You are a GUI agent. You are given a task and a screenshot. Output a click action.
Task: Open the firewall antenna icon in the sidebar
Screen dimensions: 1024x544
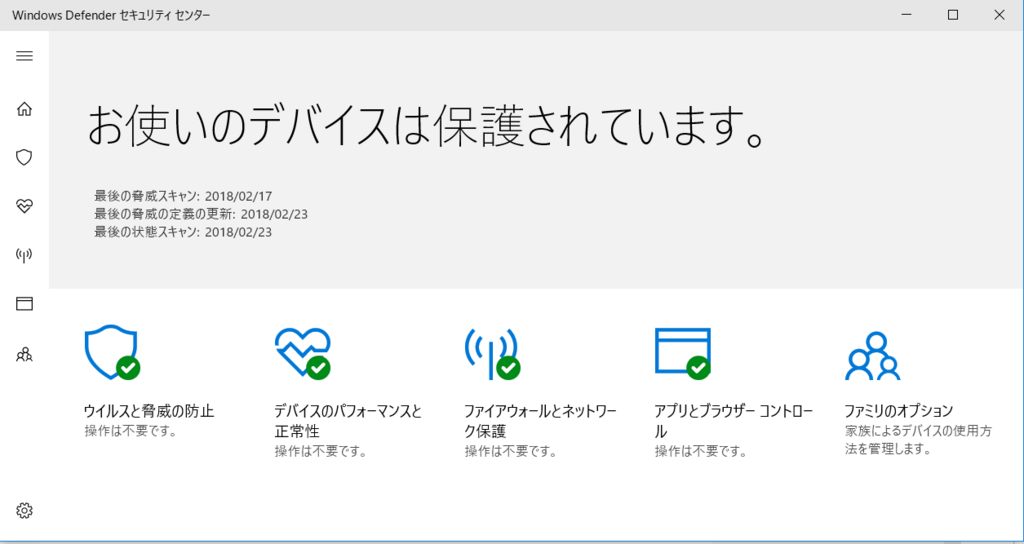[24, 255]
